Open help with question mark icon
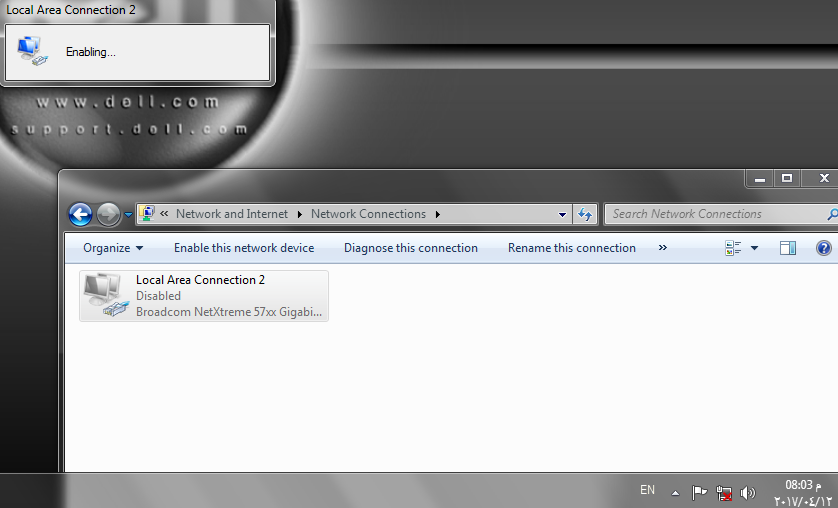Image resolution: width=838 pixels, height=508 pixels. (x=824, y=248)
